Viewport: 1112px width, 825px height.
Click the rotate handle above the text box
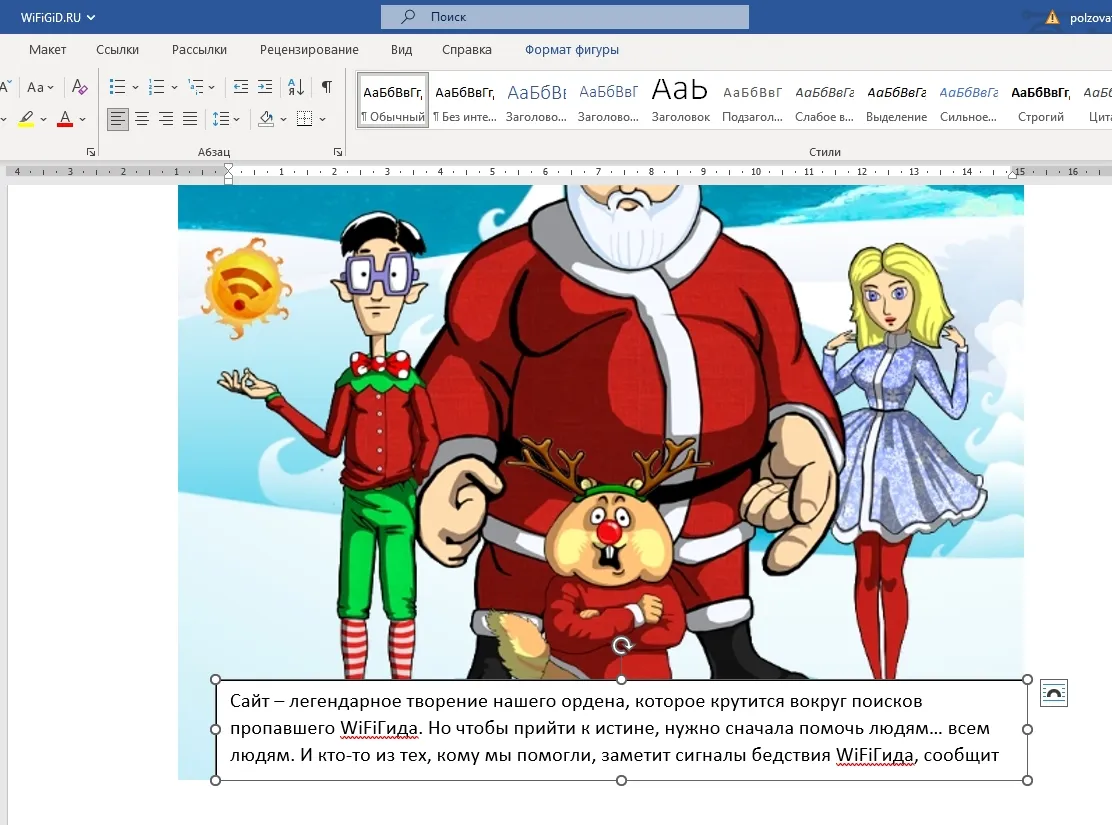point(622,646)
